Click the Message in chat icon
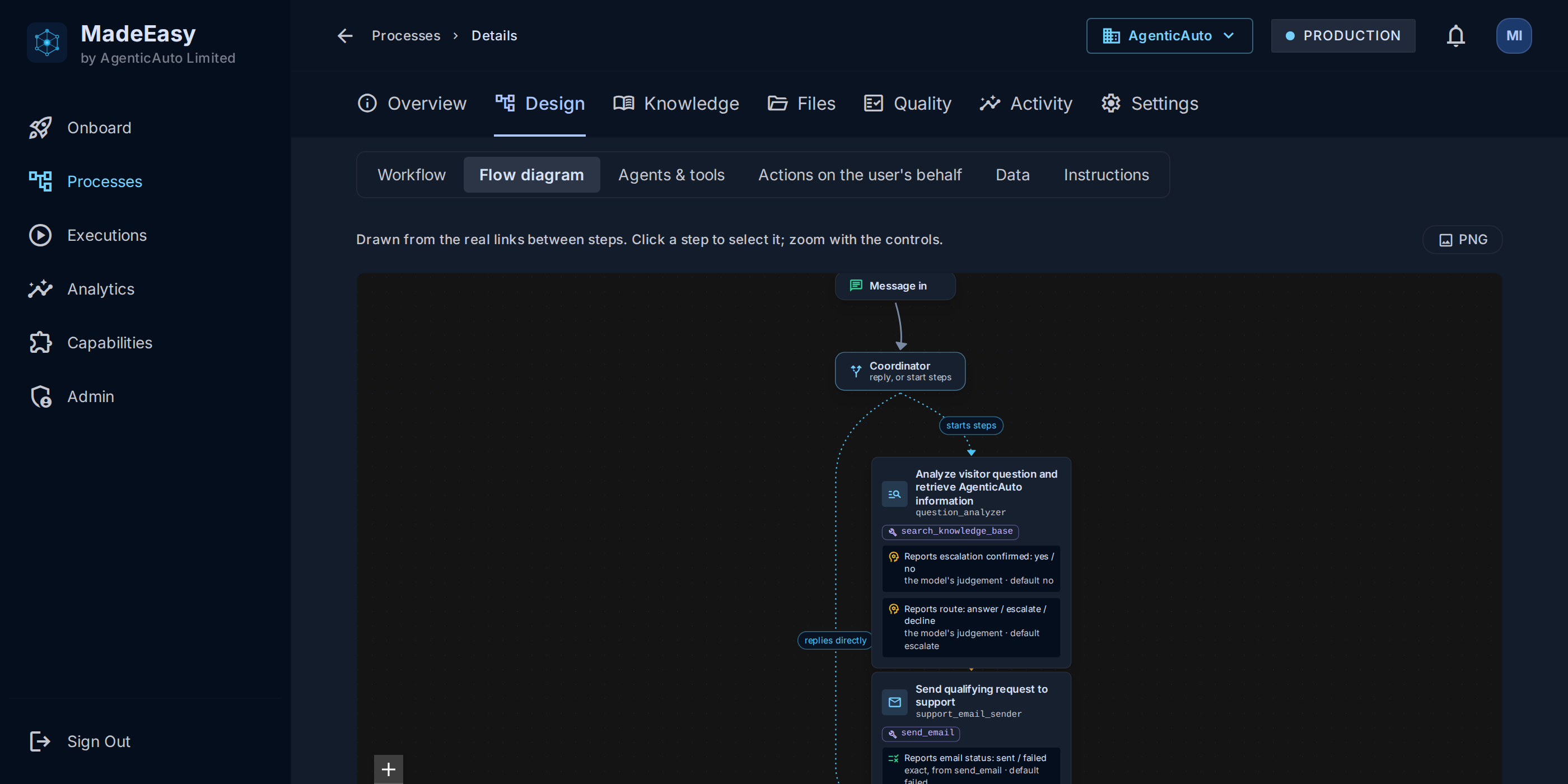 click(855, 286)
